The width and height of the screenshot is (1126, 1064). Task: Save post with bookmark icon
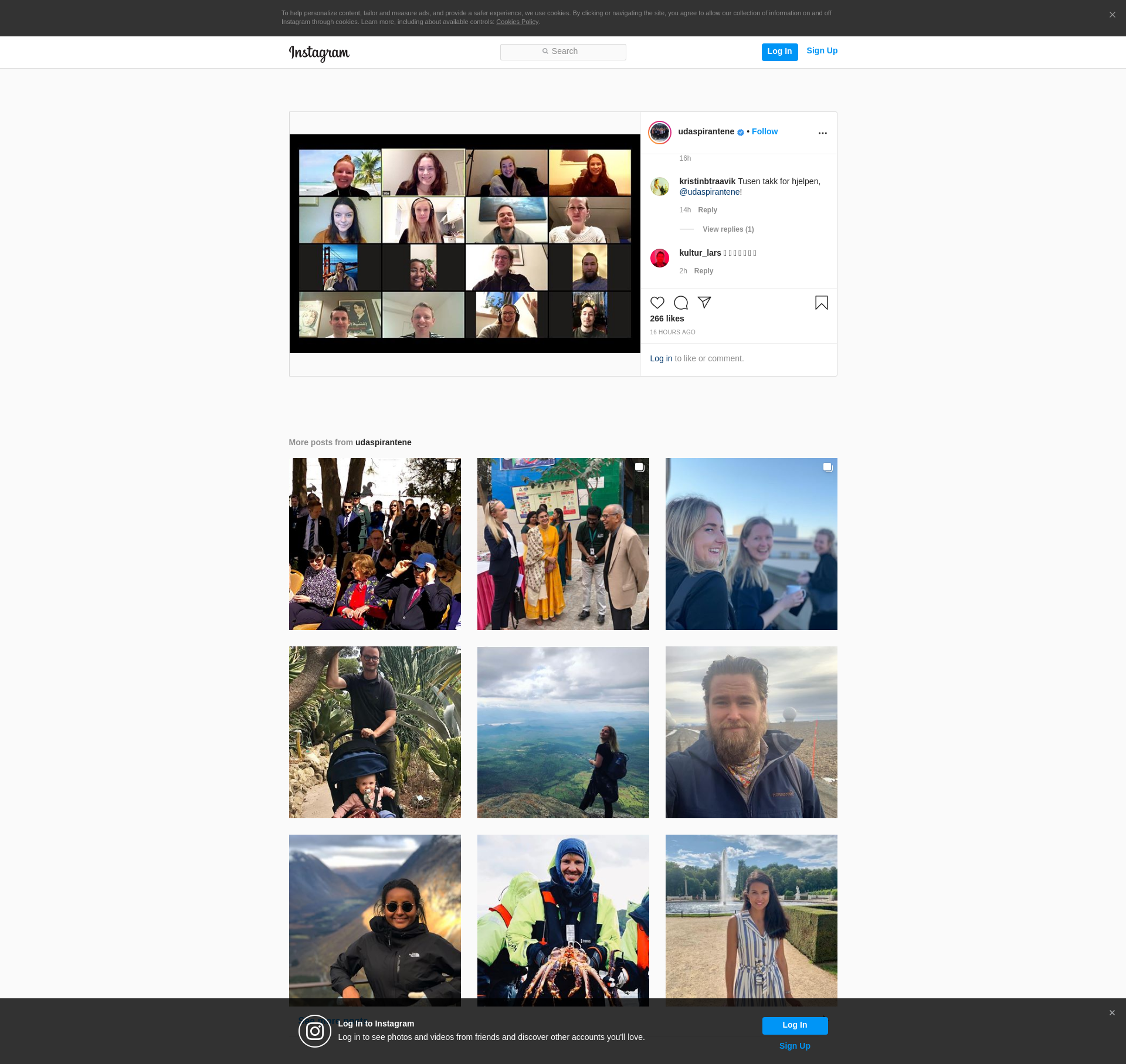(x=821, y=303)
